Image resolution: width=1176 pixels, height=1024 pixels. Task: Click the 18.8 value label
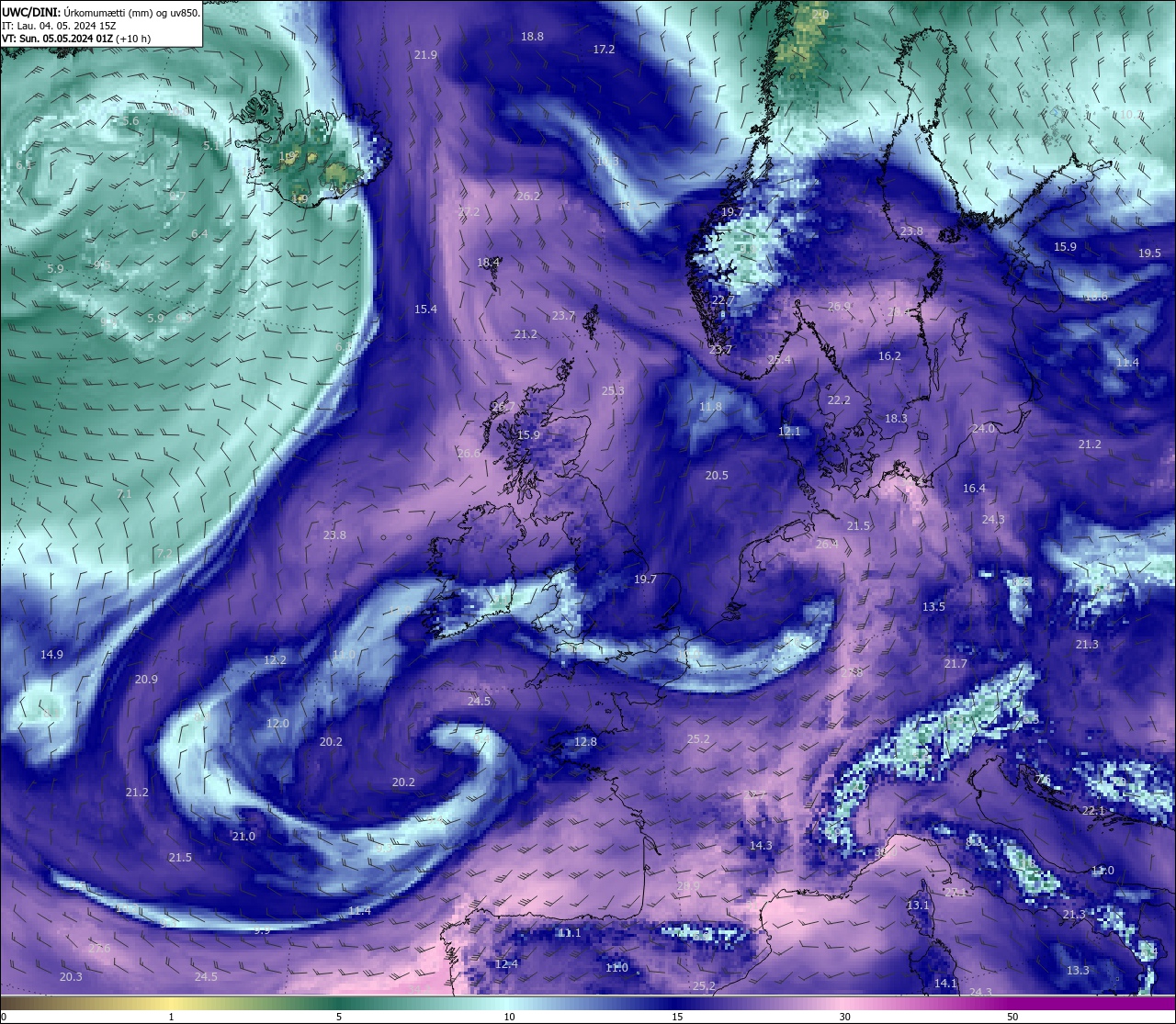[x=532, y=37]
